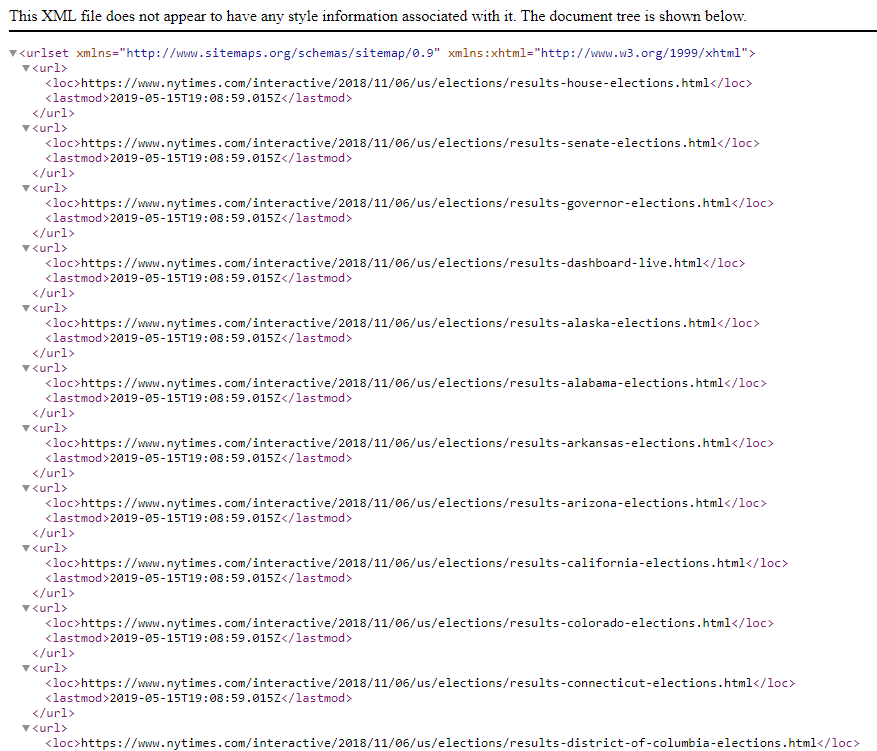Collapse url node for results-house-elections
The width and height of the screenshot is (877, 751).
26,68
